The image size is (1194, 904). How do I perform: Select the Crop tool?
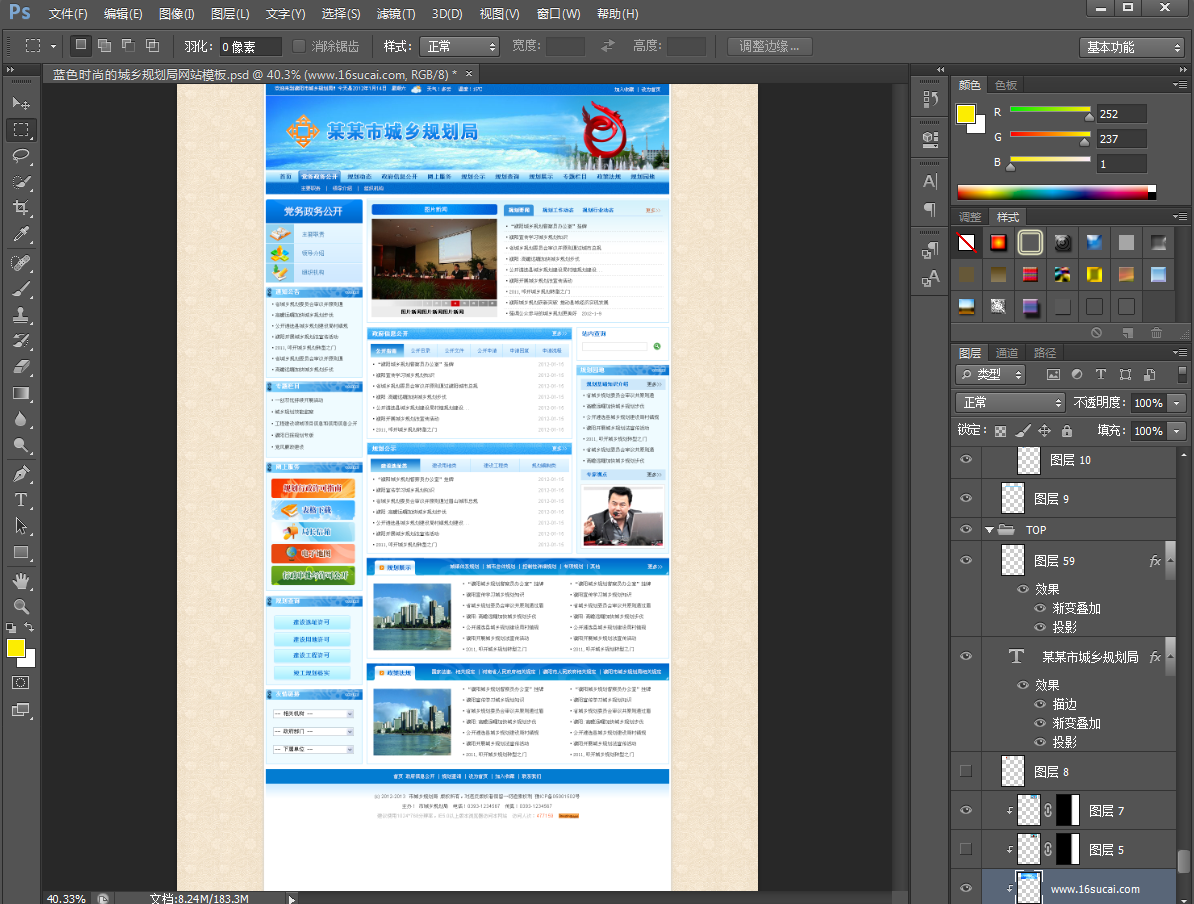point(21,208)
